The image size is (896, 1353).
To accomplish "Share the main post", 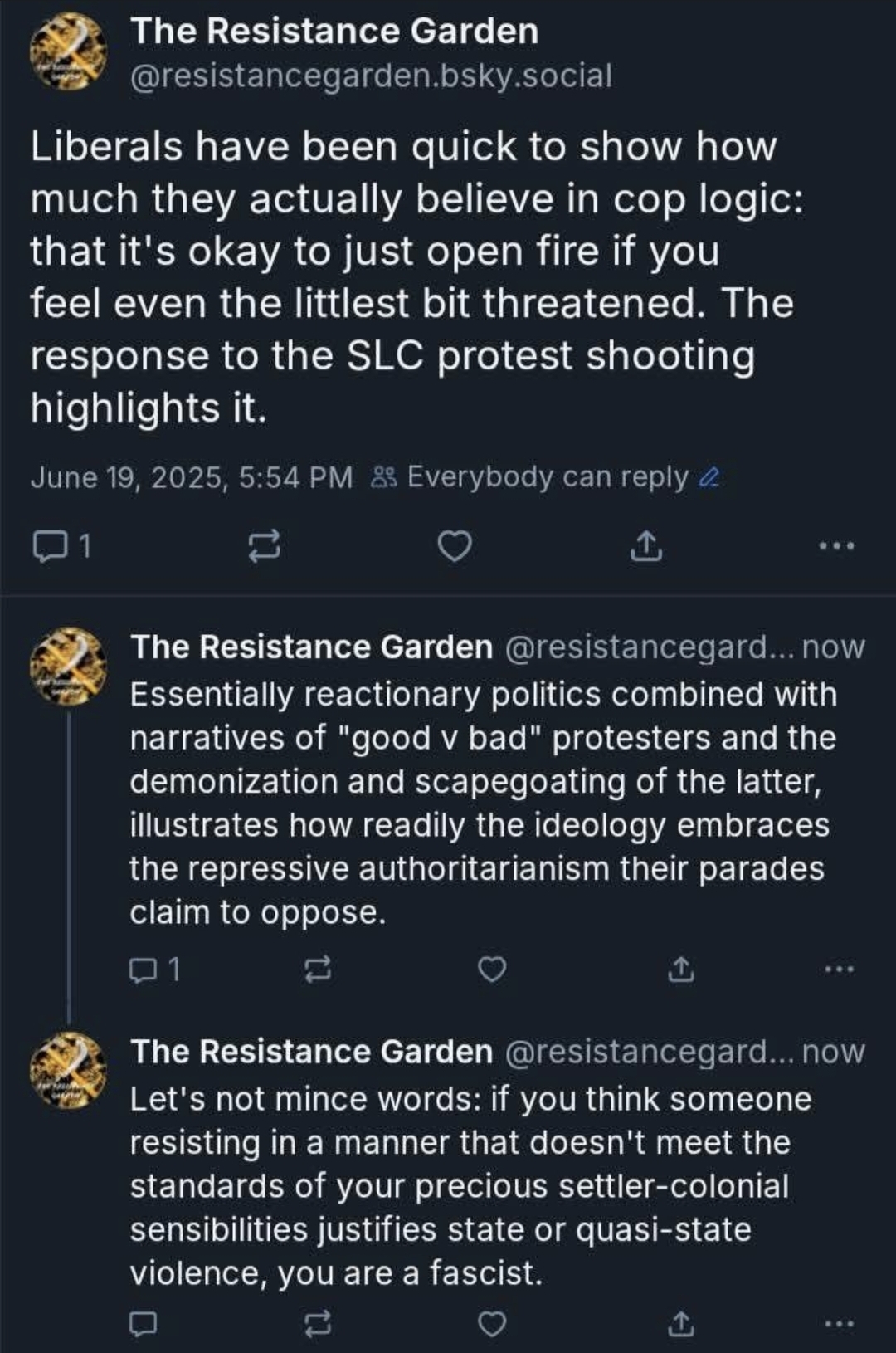I will pos(646,545).
